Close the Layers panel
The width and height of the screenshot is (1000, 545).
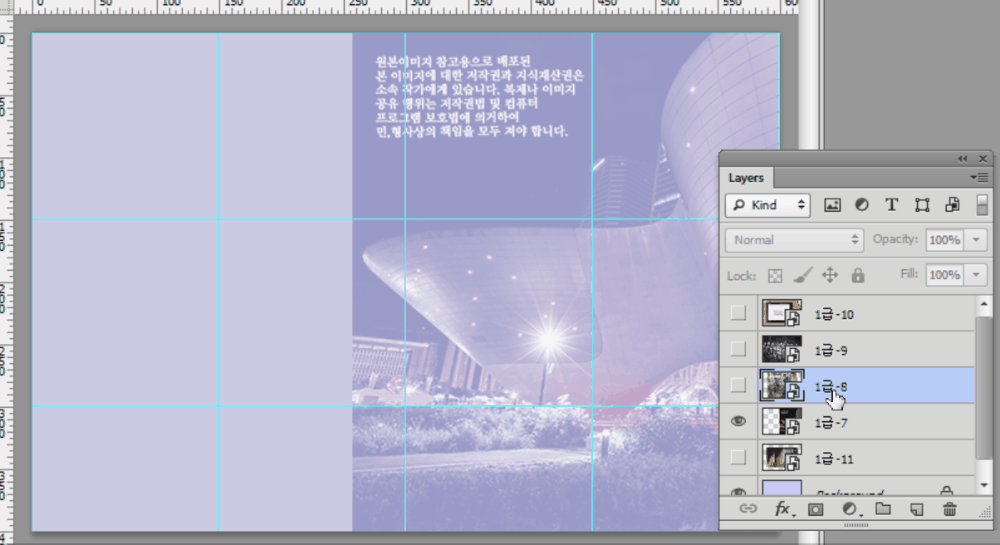click(x=983, y=159)
